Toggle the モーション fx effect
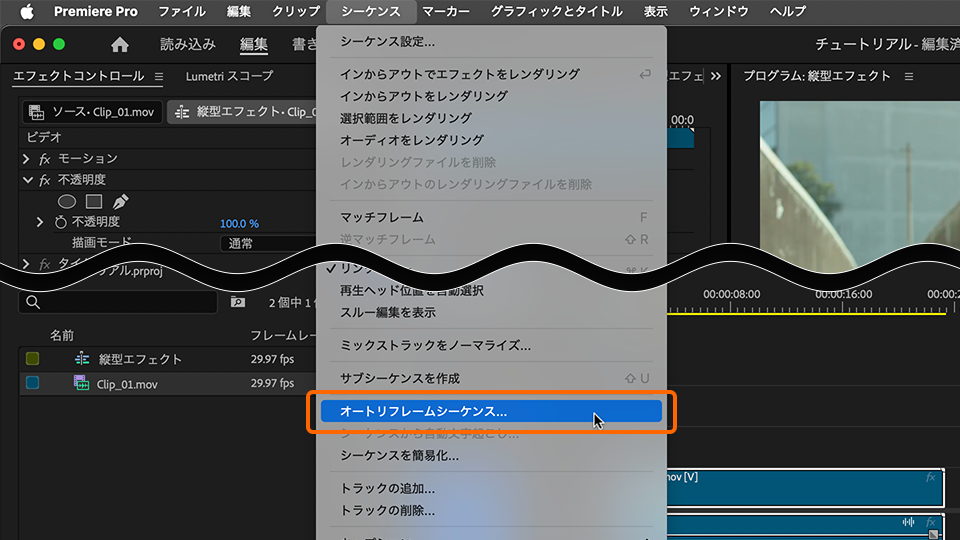Image resolution: width=960 pixels, height=540 pixels. point(44,159)
